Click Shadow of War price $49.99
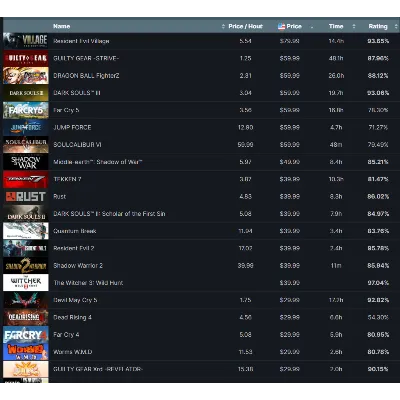Image resolution: width=400 pixels, height=400 pixels. [290, 162]
